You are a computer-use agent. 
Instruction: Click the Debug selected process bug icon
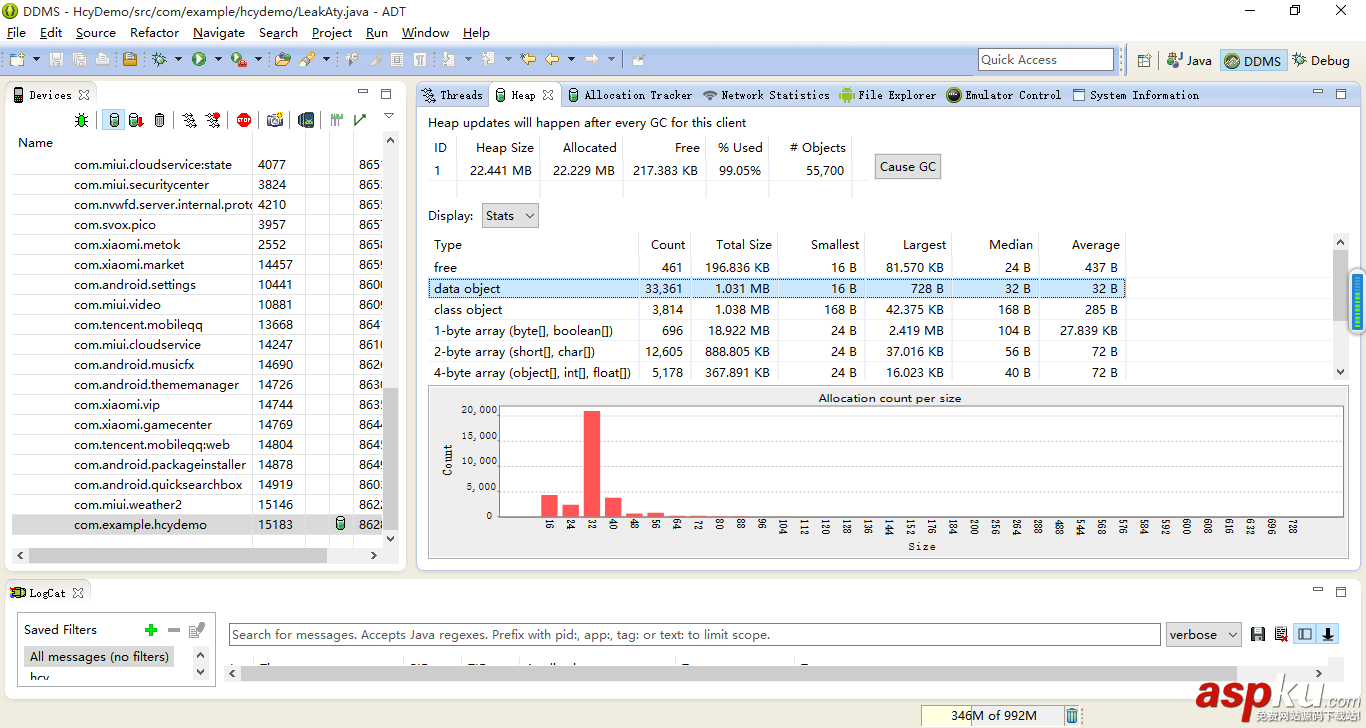[82, 121]
